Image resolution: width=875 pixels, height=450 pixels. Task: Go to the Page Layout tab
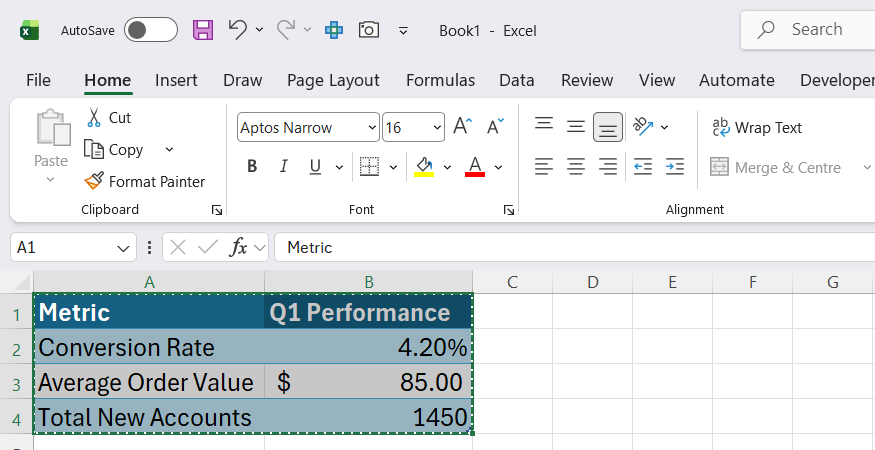333,80
